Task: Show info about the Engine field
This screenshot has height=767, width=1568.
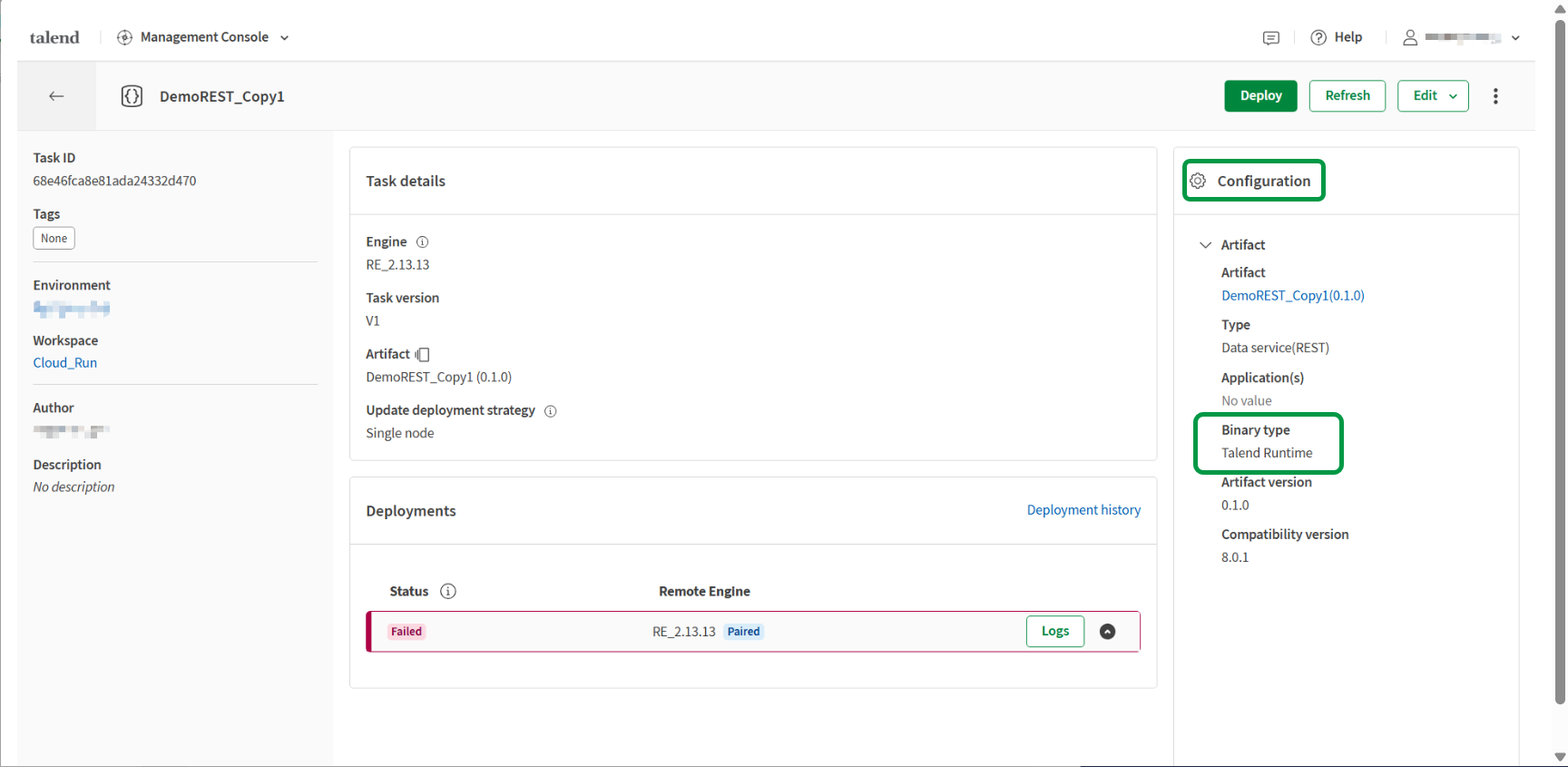Action: point(422,242)
